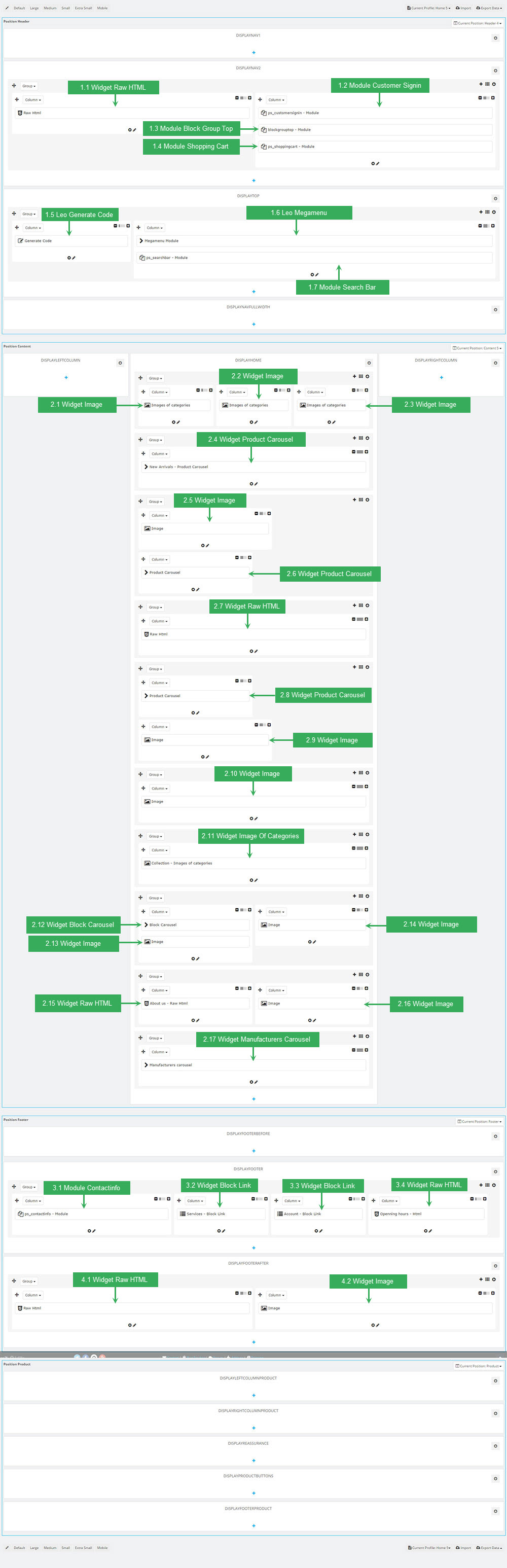
Task: Click the DISPLAYRIGHTCOLUMN plus icon
Action: (x=441, y=377)
